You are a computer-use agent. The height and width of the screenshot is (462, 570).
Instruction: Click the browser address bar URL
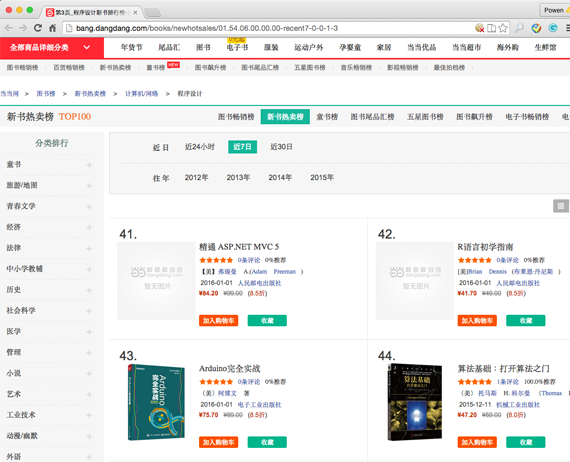[207, 28]
